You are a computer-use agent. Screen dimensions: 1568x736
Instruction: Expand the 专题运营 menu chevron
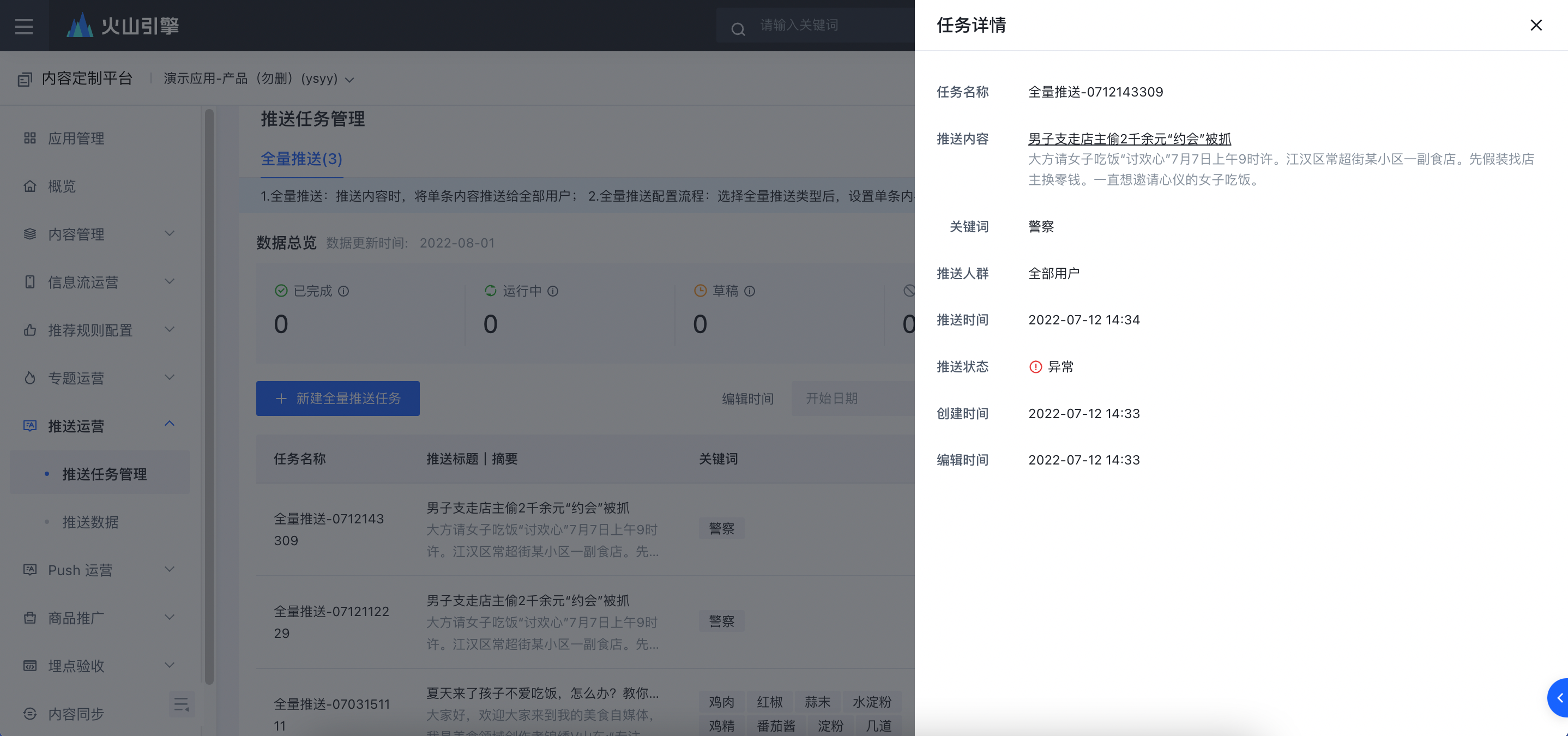pyautogui.click(x=170, y=377)
